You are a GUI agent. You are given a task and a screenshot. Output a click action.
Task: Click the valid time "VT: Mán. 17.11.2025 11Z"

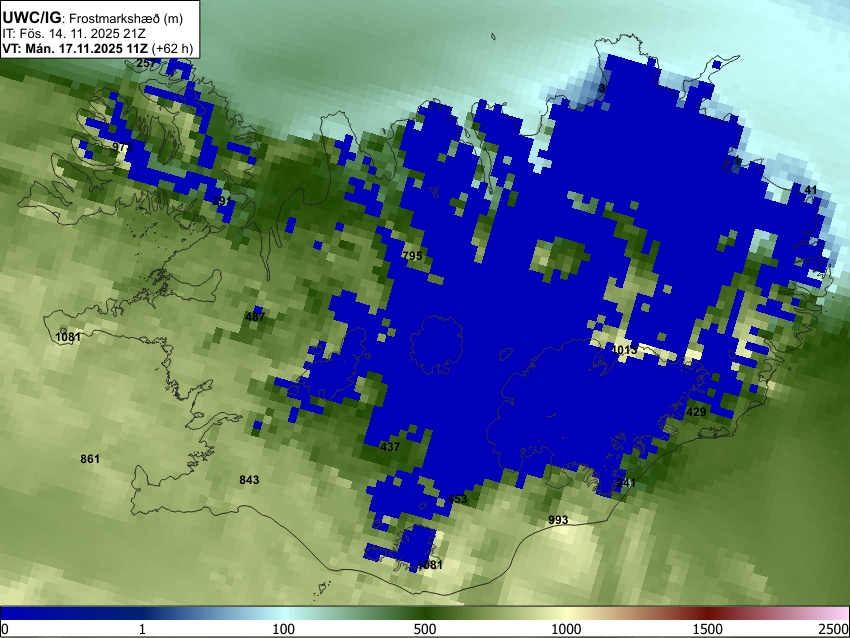coord(75,48)
